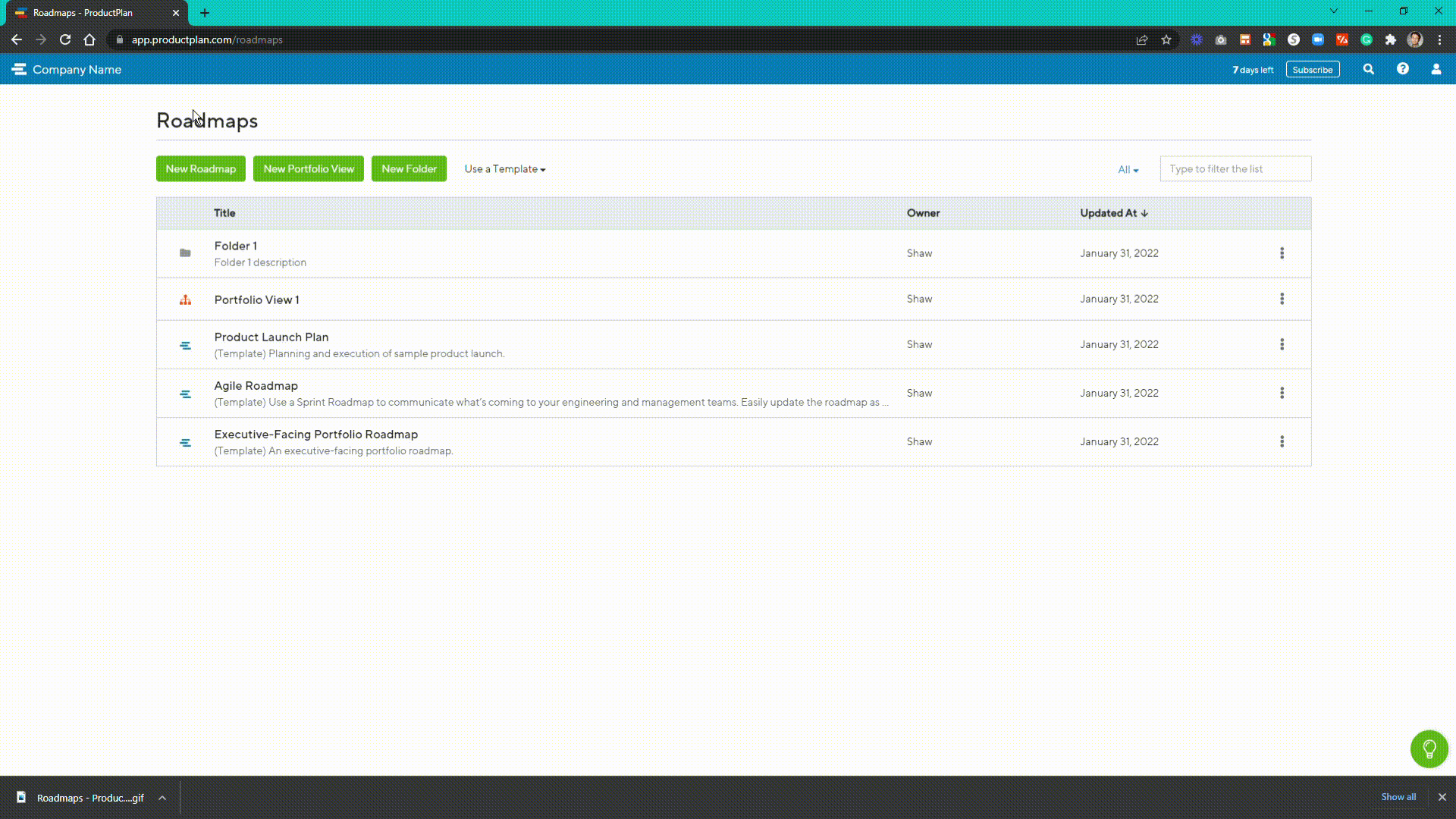Click the New Roadmap button
The height and width of the screenshot is (819, 1456).
point(201,169)
